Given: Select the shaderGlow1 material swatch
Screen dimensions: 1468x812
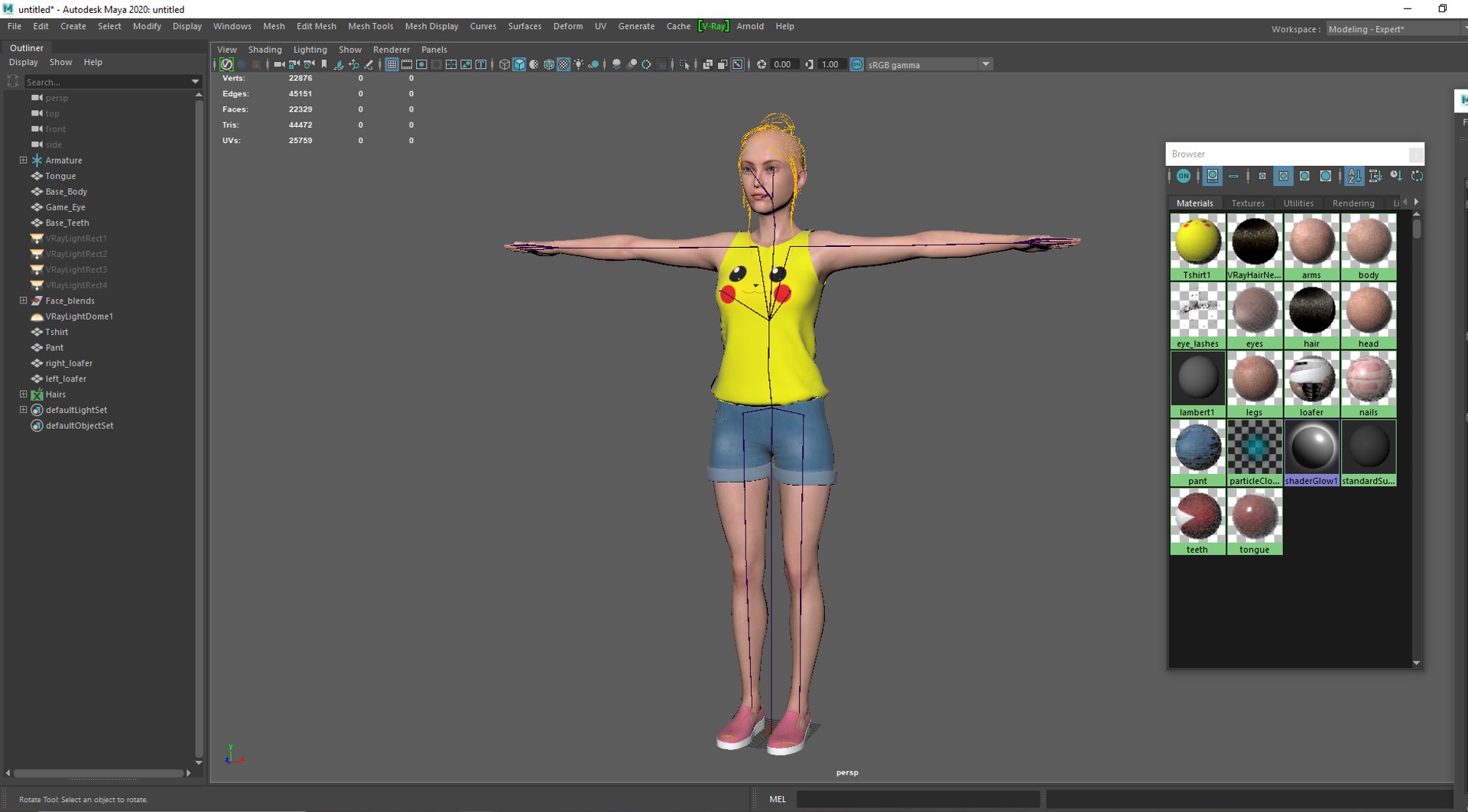Looking at the screenshot, I should tap(1311, 453).
